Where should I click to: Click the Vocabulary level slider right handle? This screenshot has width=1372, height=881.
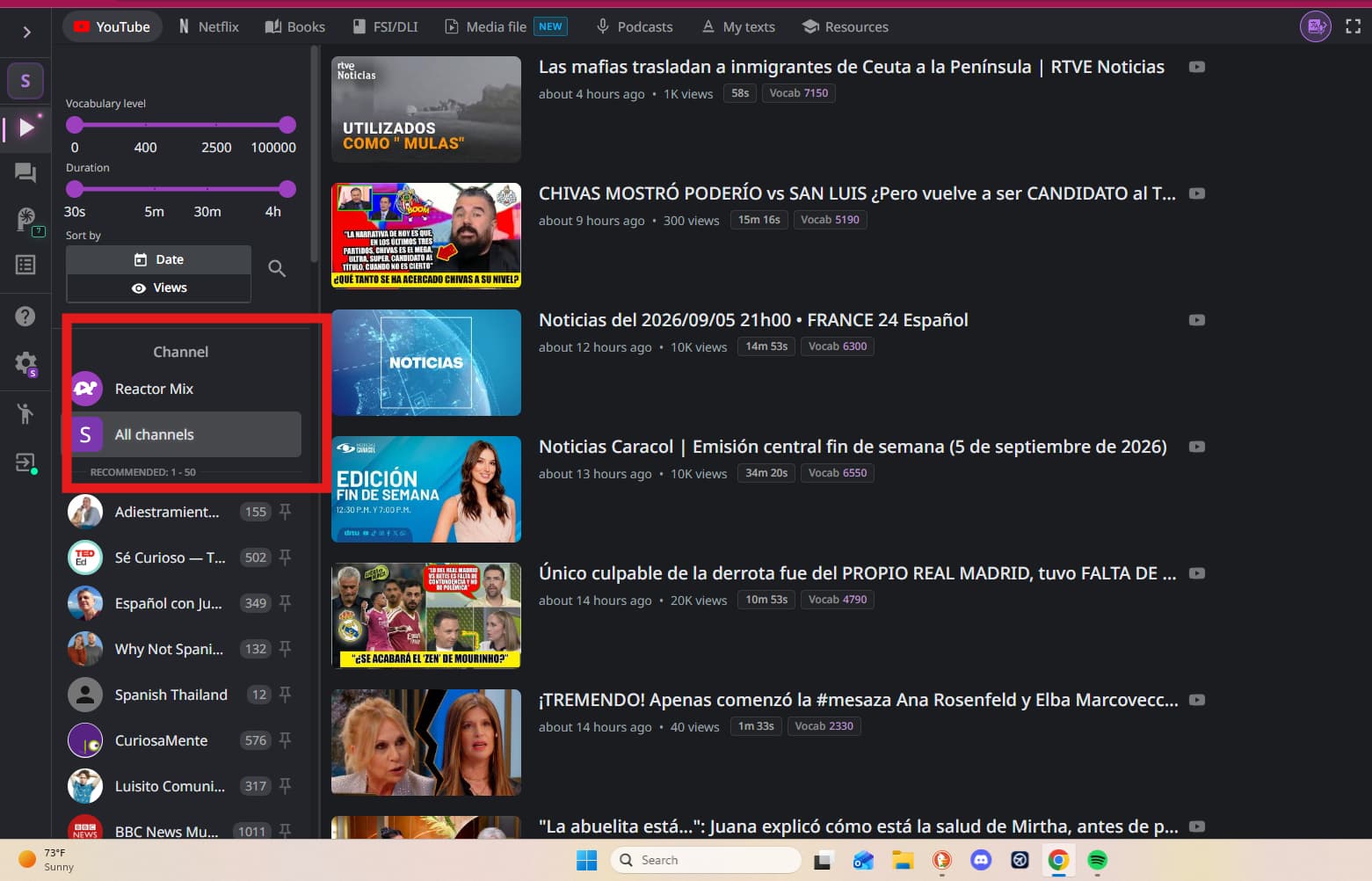click(x=287, y=125)
